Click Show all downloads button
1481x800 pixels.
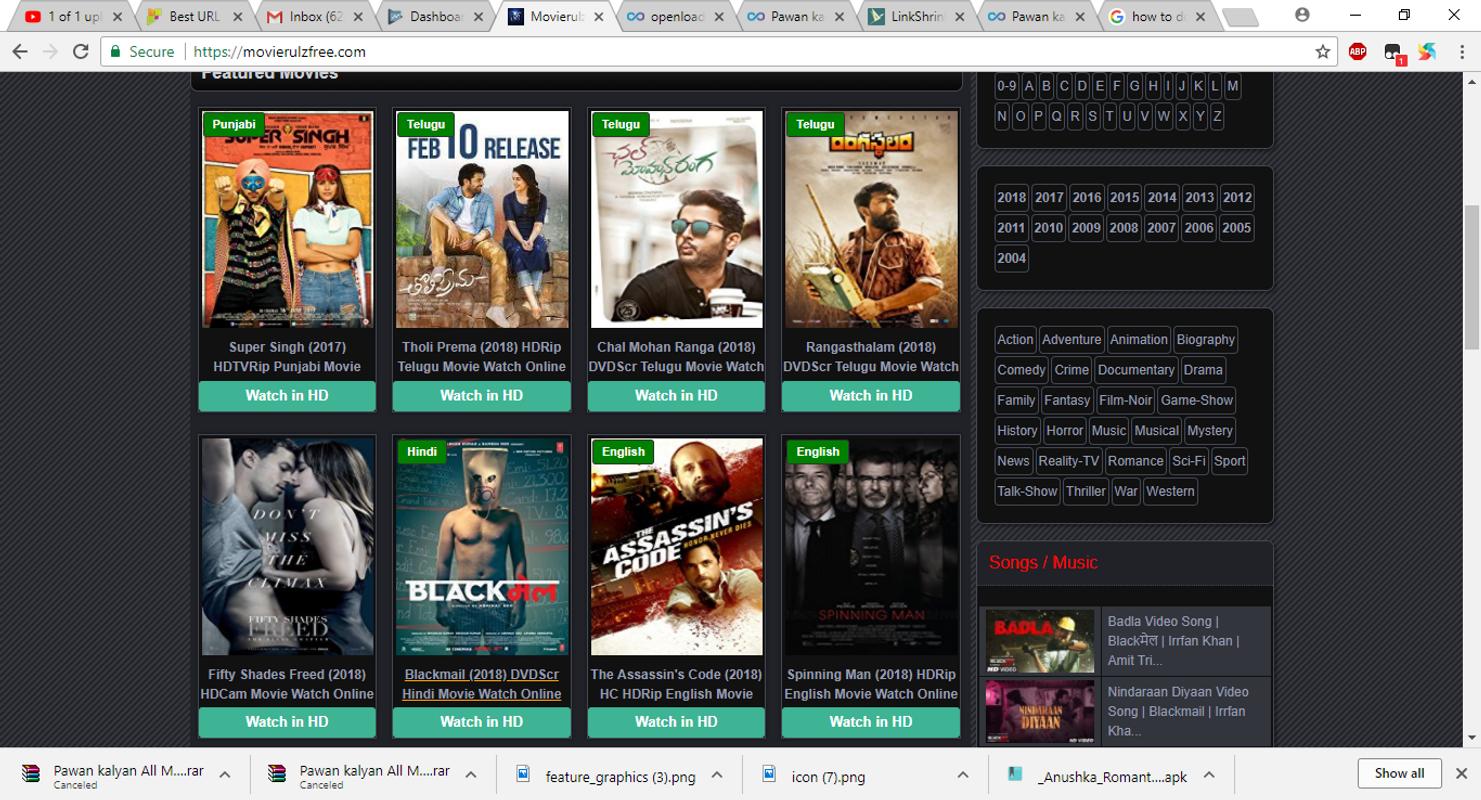tap(1399, 773)
